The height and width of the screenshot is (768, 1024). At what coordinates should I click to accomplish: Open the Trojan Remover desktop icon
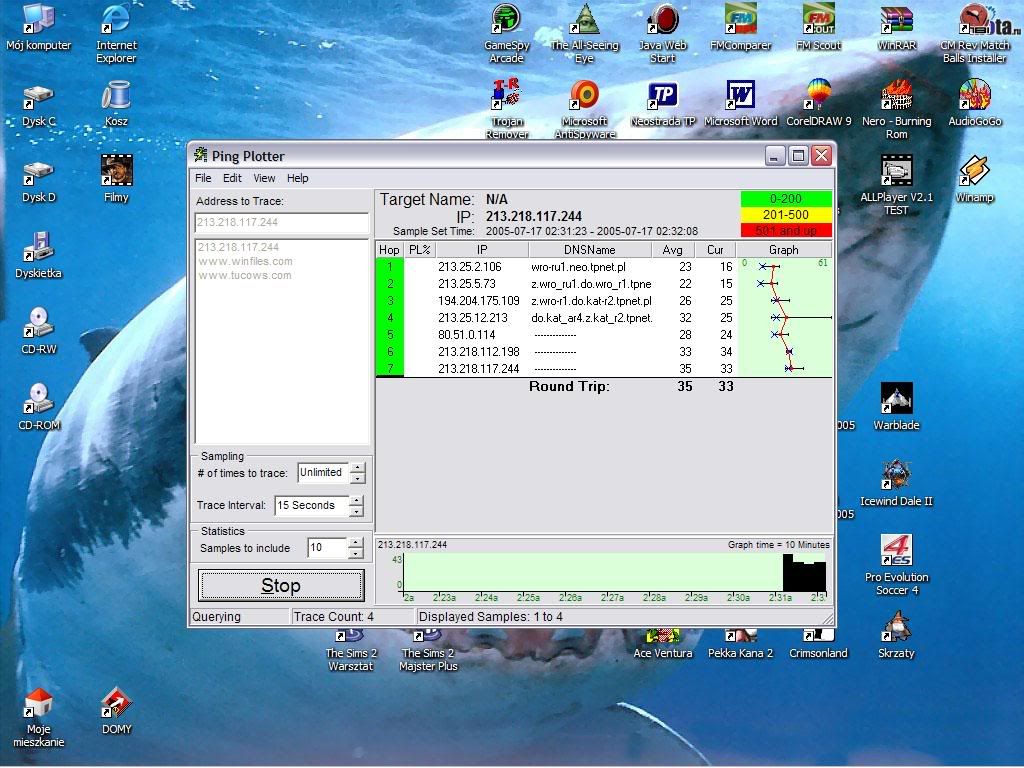point(506,96)
